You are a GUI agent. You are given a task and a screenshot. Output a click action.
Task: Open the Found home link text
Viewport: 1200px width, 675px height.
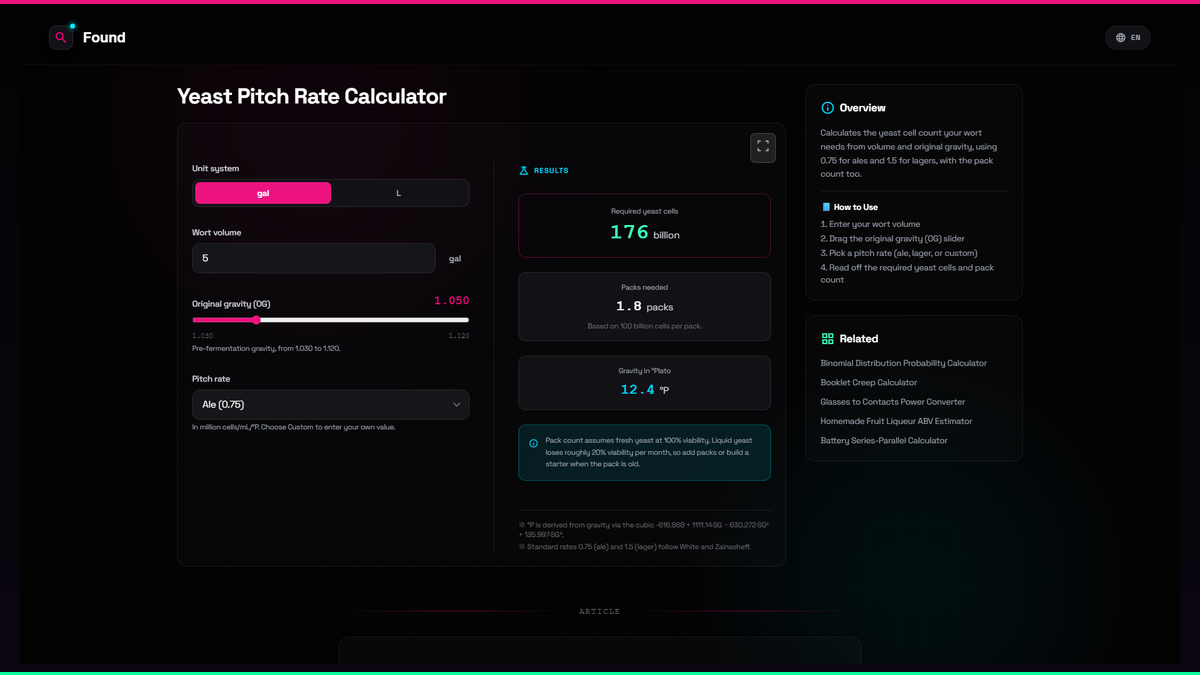pos(104,38)
